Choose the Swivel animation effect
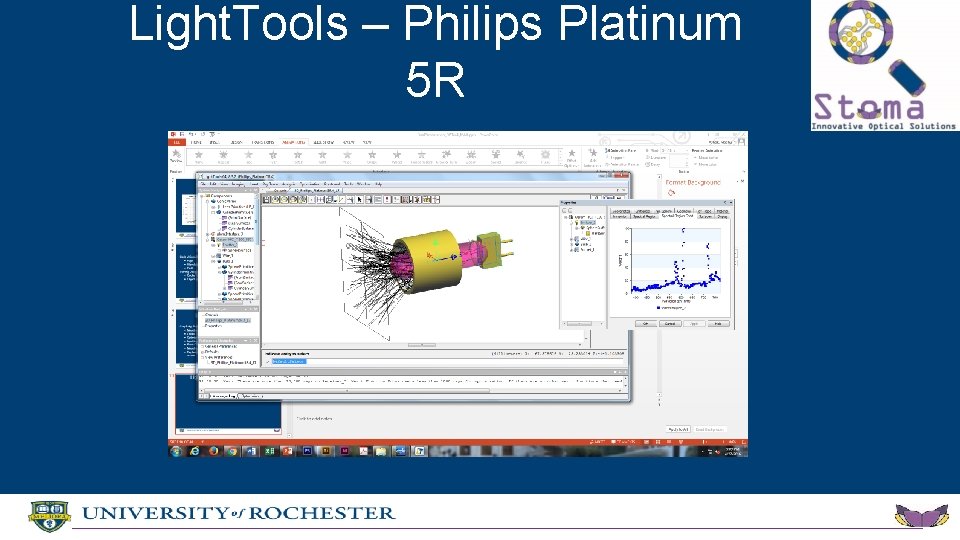The width and height of the screenshot is (960, 540). coord(495,156)
